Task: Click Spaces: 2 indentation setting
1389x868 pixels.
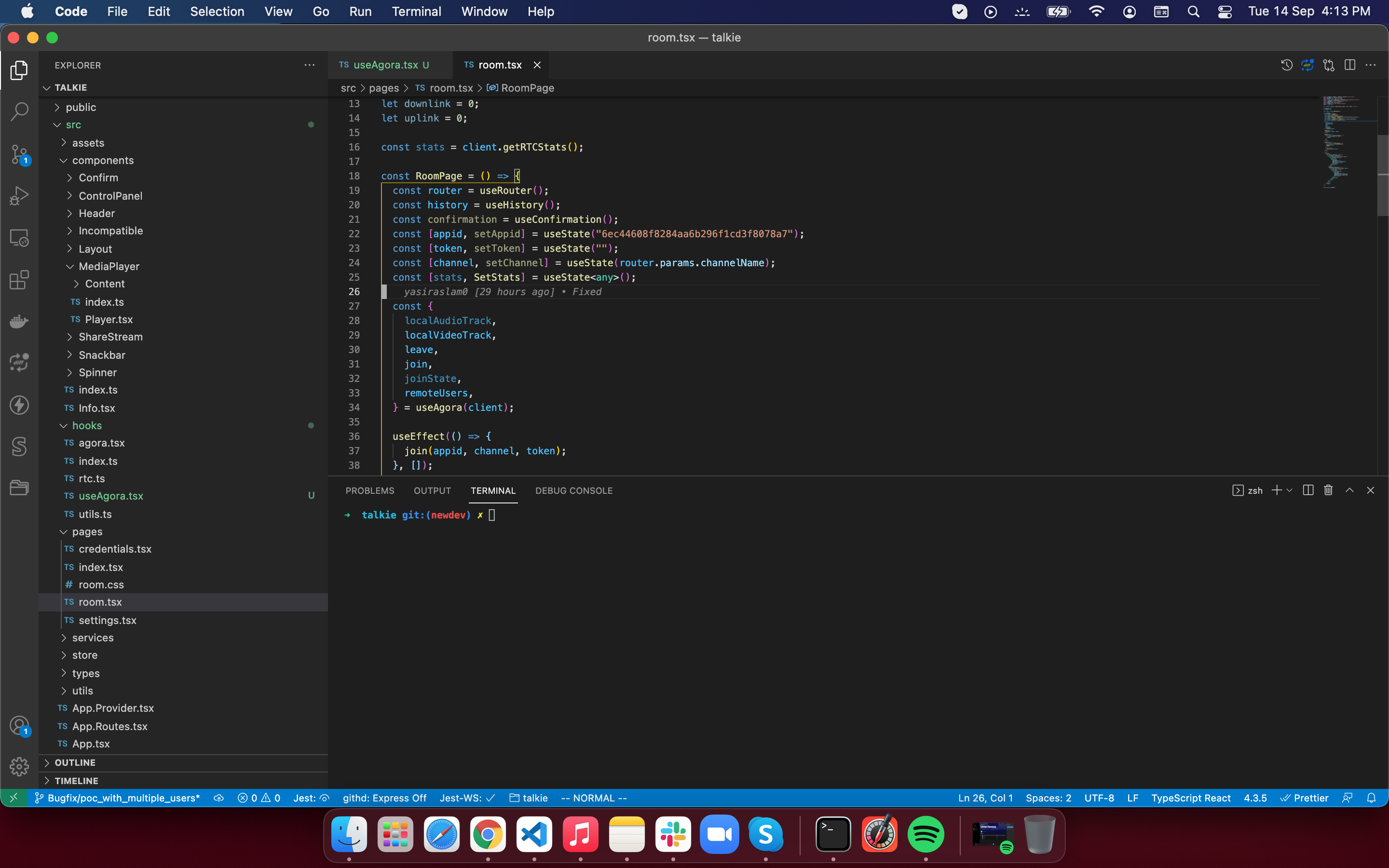Action: pyautogui.click(x=1048, y=798)
